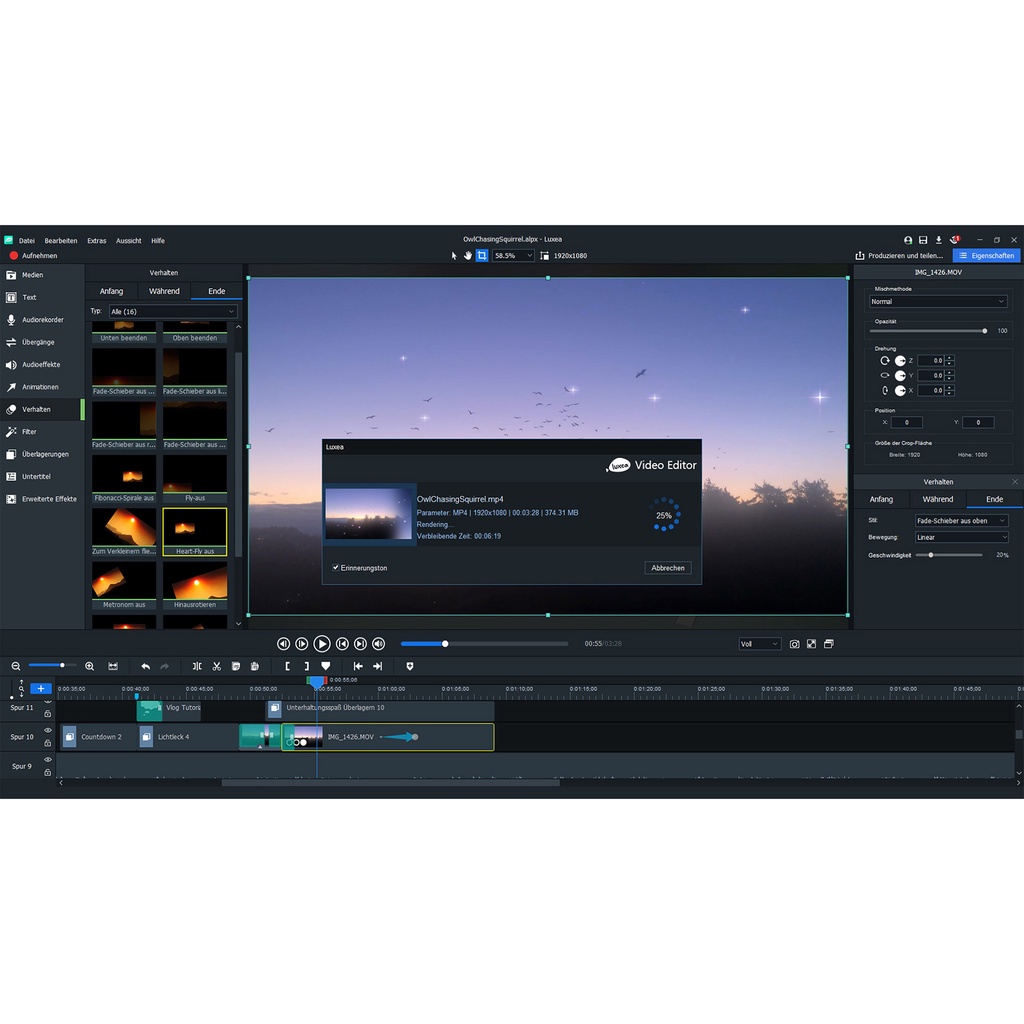Step to the previous frame
1024x1024 pixels.
click(x=283, y=644)
